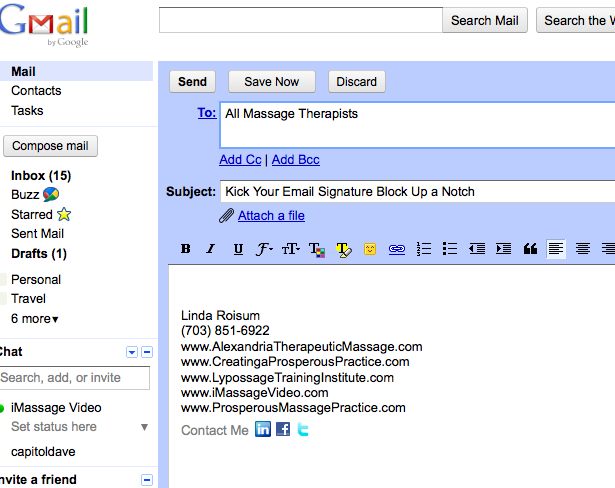This screenshot has height=488, width=615.
Task: Open the Travel label
Action: pyautogui.click(x=28, y=299)
